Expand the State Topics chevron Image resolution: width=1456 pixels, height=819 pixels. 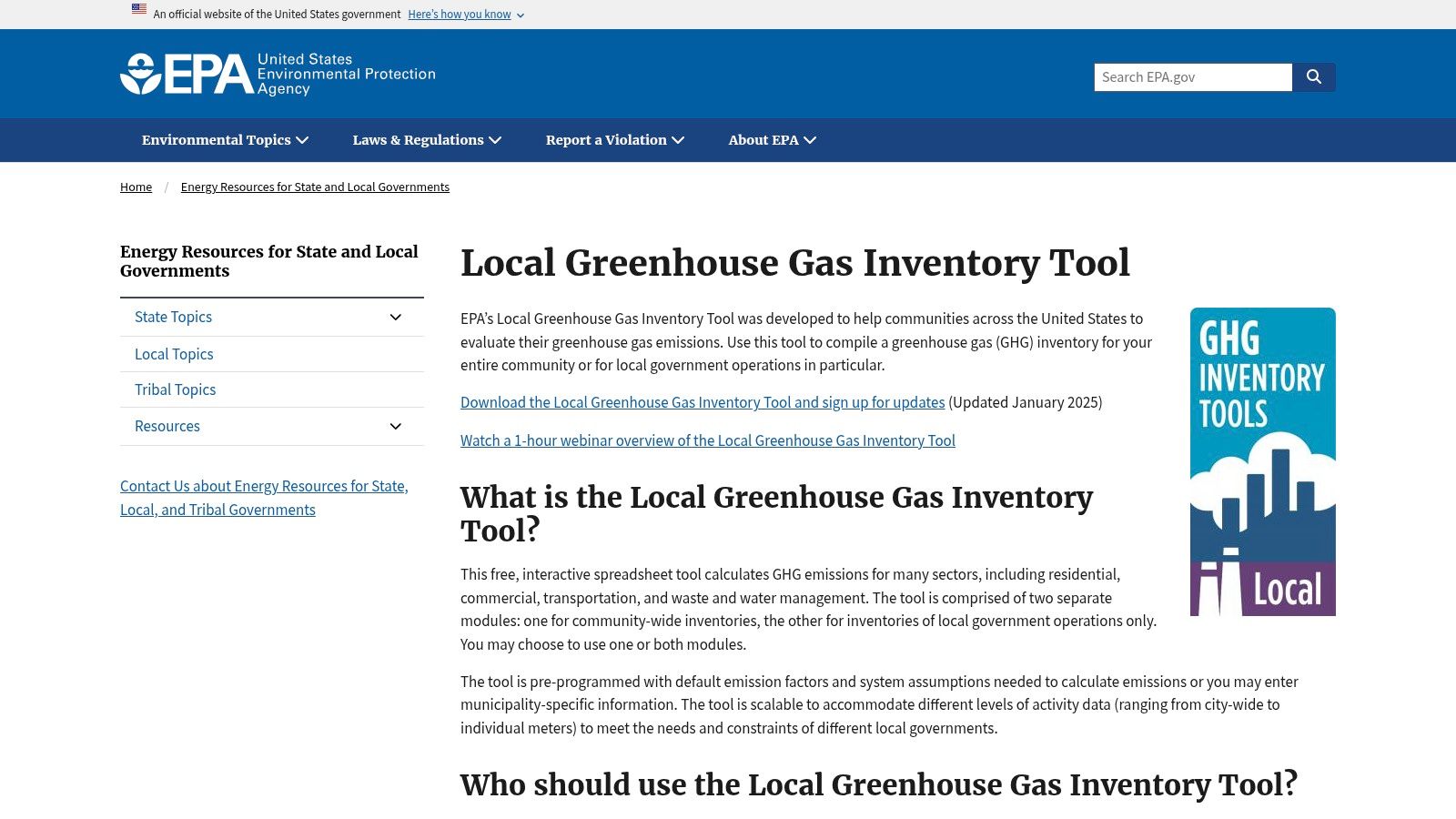click(x=396, y=318)
